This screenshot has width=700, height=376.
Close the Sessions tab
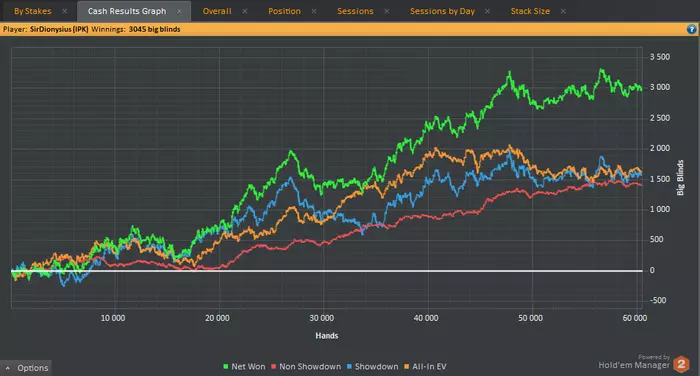[387, 11]
